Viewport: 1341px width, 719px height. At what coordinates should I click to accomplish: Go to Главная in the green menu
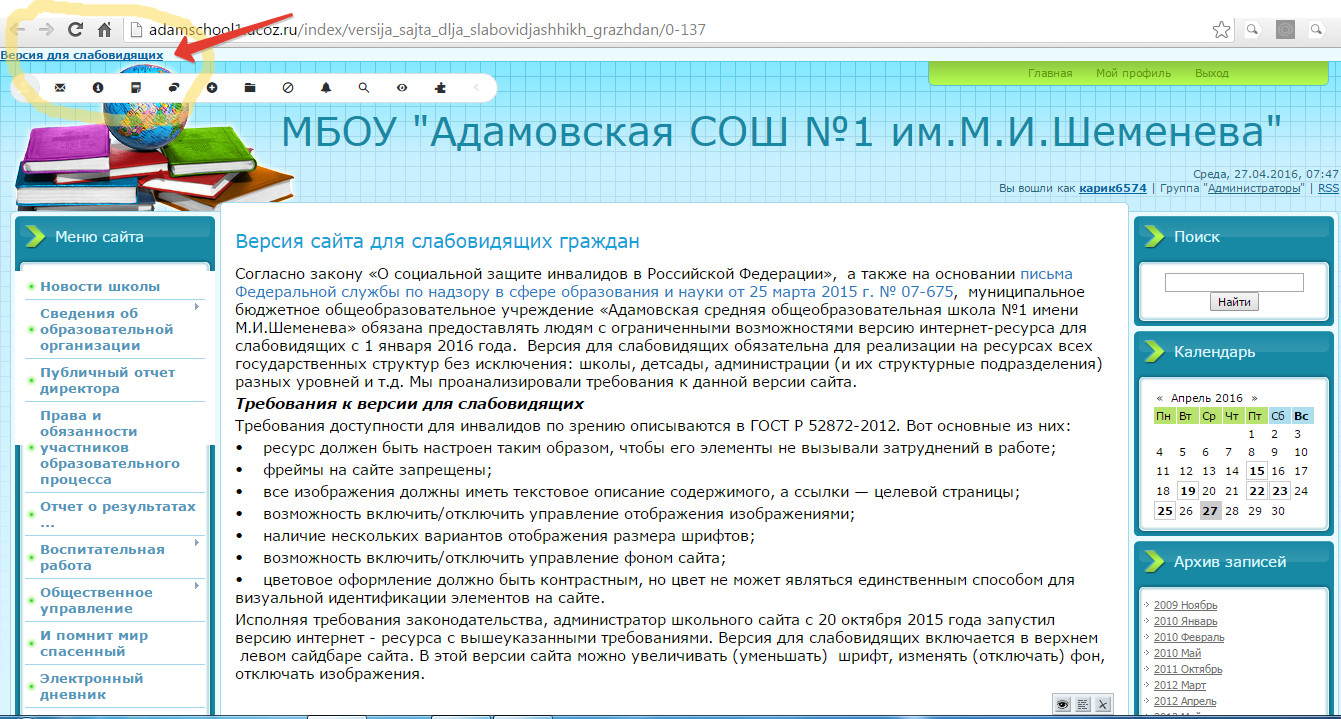1050,73
